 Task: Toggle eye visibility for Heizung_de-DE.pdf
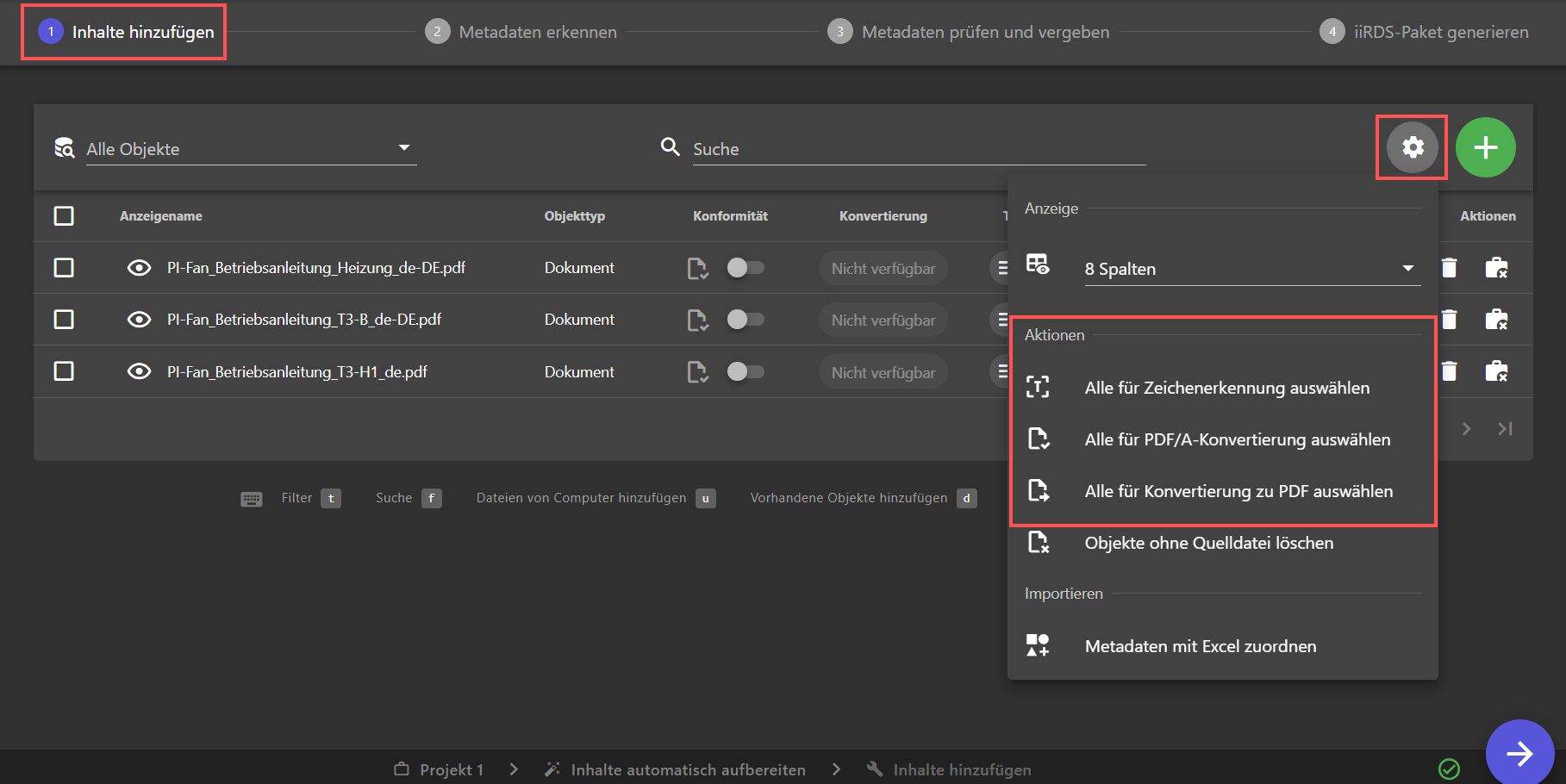(139, 268)
